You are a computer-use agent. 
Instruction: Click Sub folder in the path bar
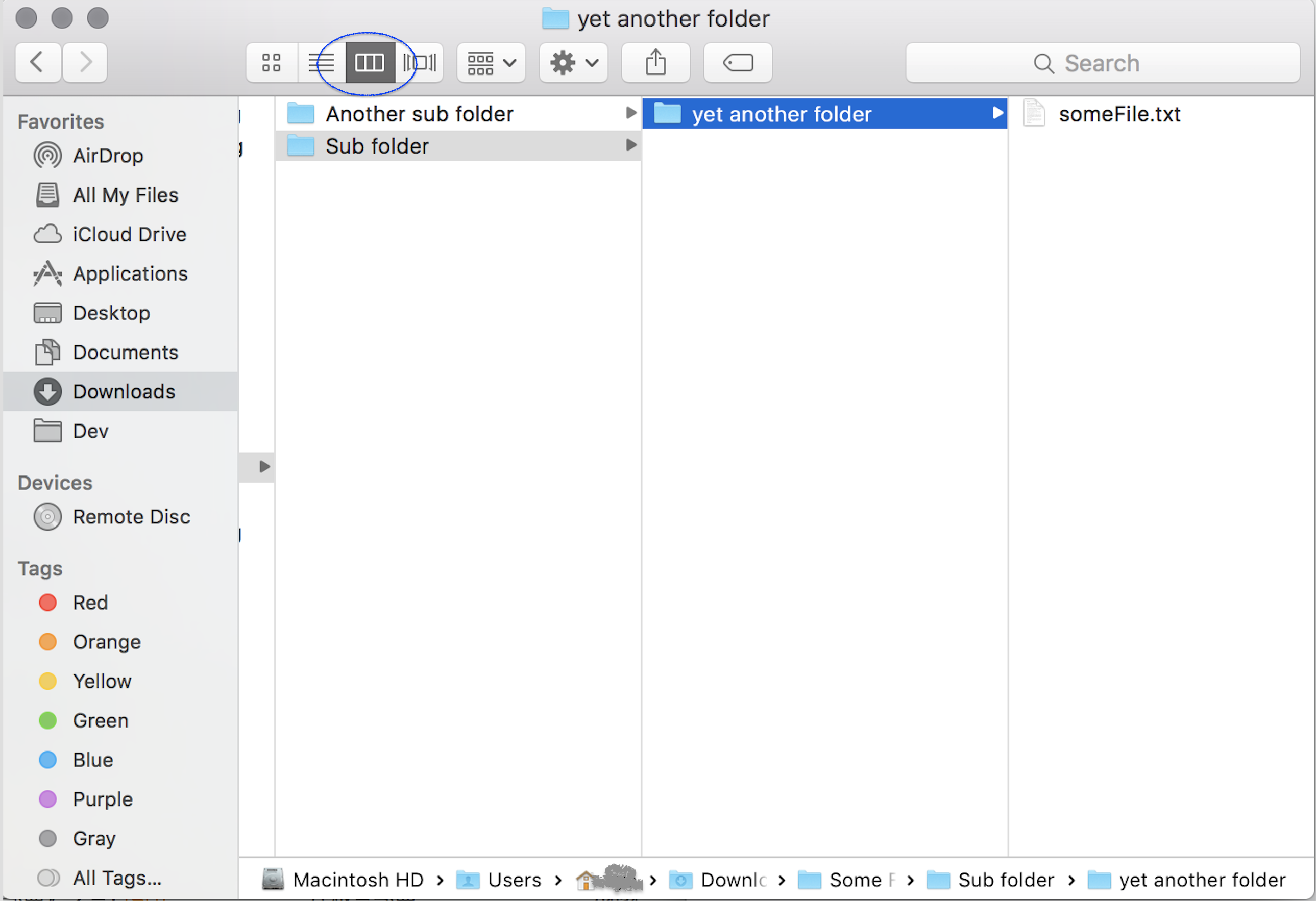pyautogui.click(x=990, y=880)
